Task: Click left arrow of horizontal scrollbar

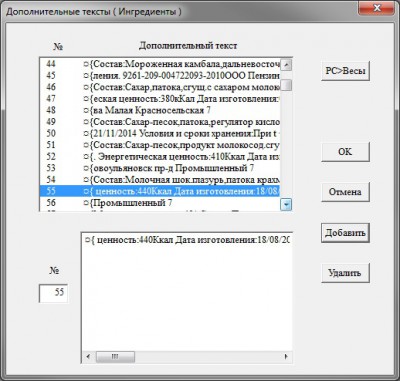Action: coord(88,357)
